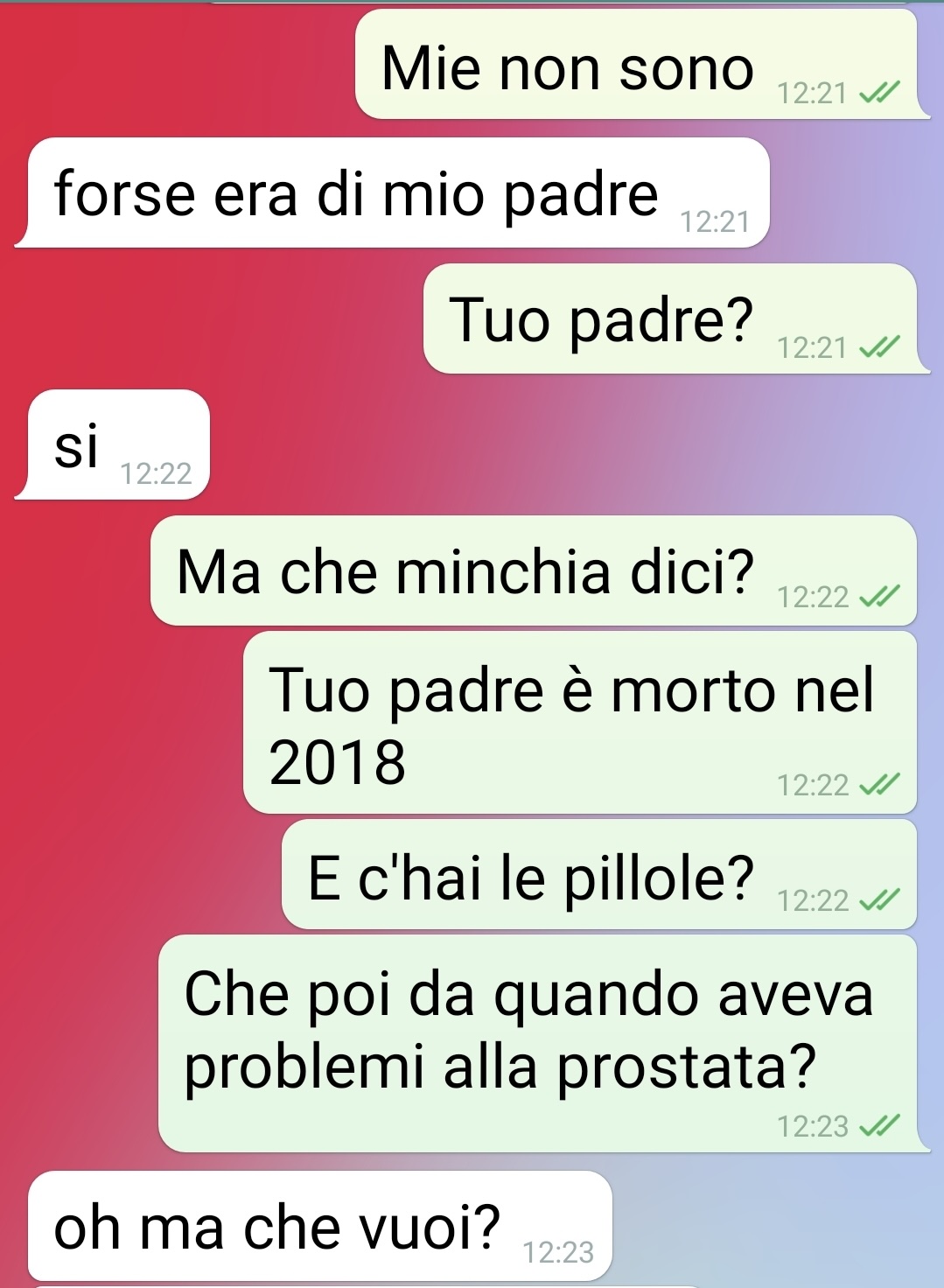
Task: Click the 12:21 timestamp on 'forse era di mio padre'
Action: click(x=716, y=222)
